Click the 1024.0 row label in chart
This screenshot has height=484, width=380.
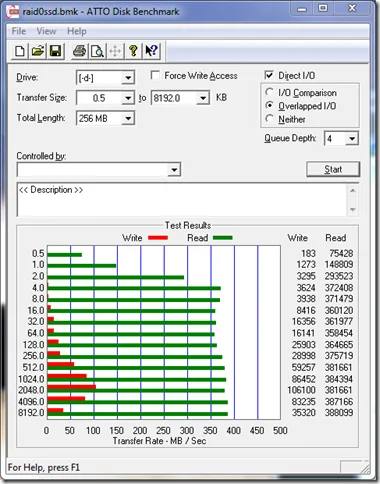click(31, 379)
